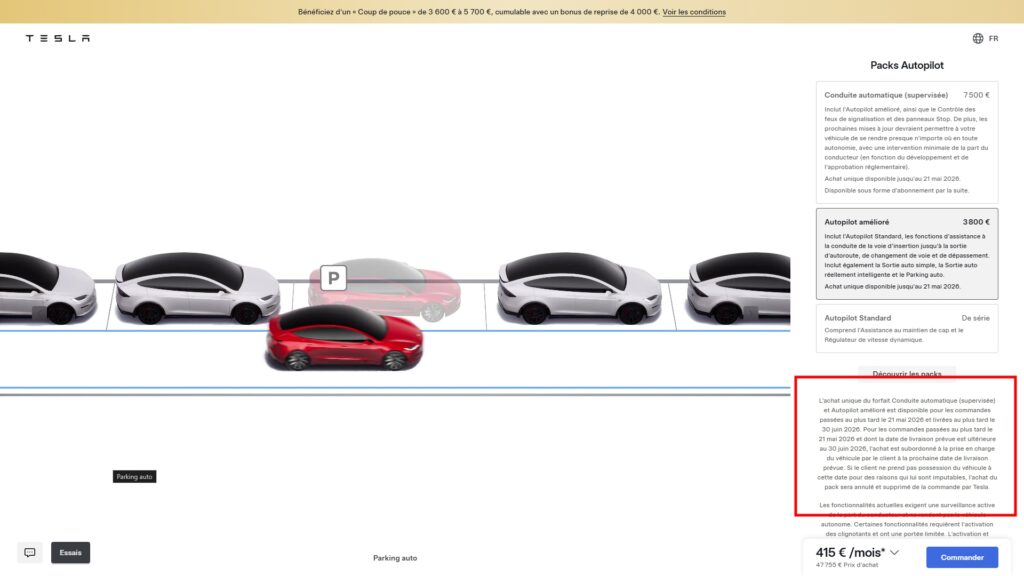Click the P parking sign icon

[333, 278]
